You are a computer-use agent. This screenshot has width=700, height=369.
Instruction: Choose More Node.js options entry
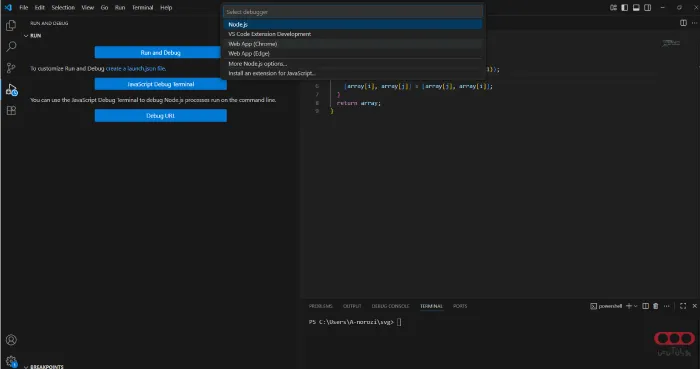click(353, 64)
